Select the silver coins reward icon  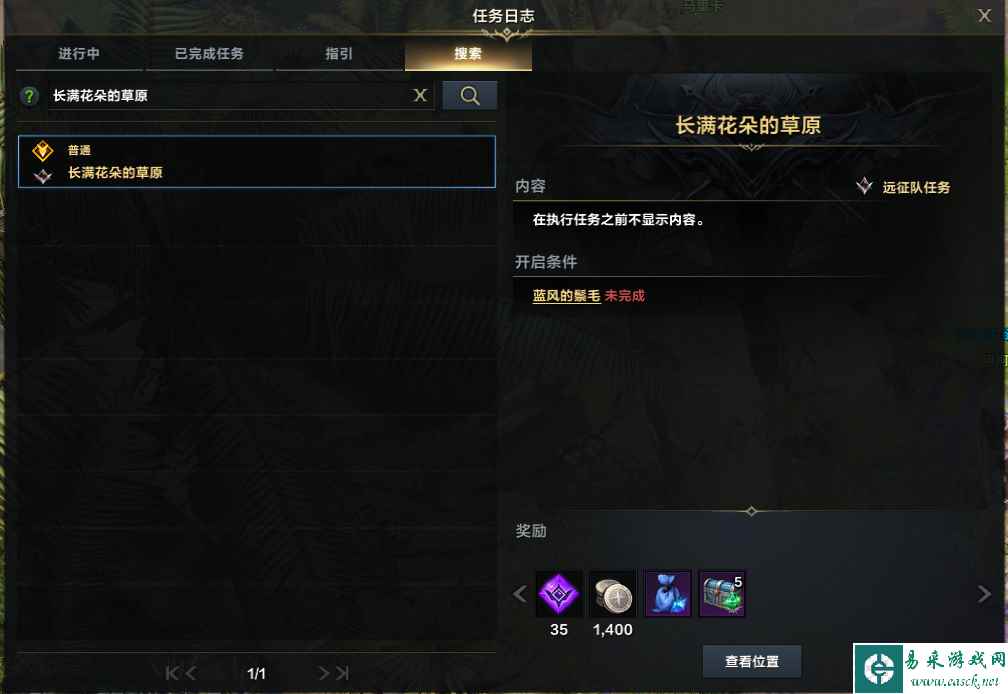tap(613, 594)
